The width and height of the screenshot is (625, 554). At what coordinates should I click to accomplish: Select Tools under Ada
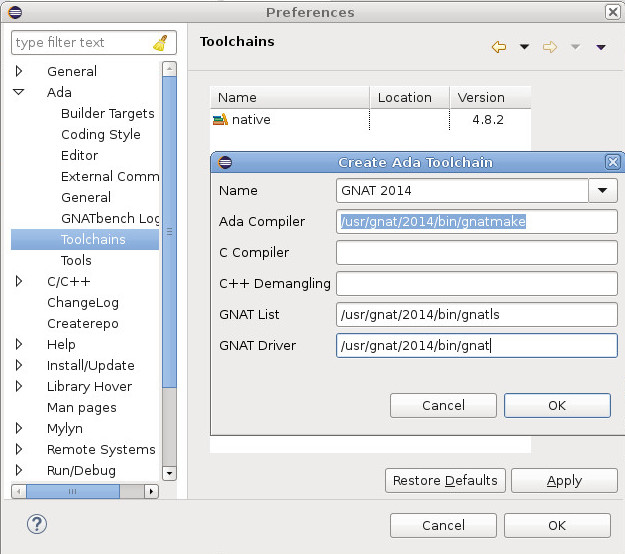[76, 260]
